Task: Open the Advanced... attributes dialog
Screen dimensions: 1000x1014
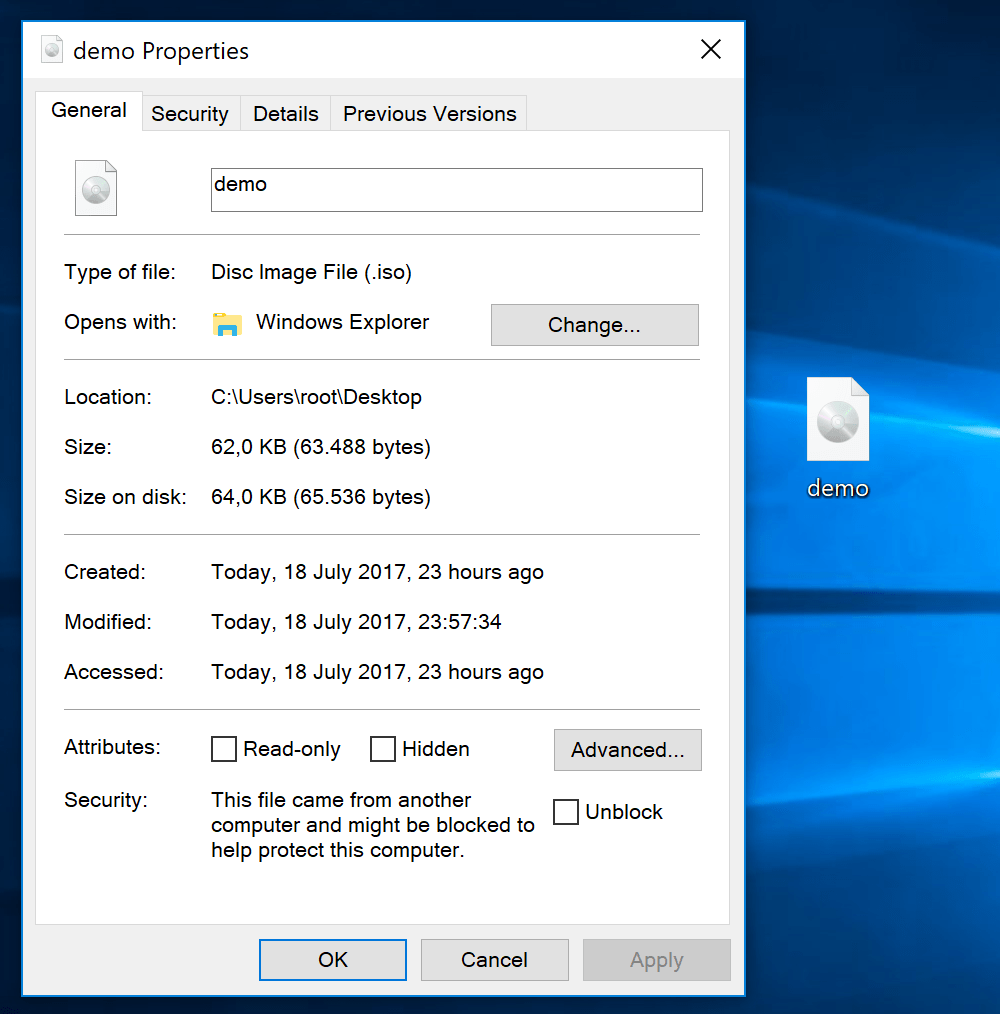Action: tap(627, 750)
